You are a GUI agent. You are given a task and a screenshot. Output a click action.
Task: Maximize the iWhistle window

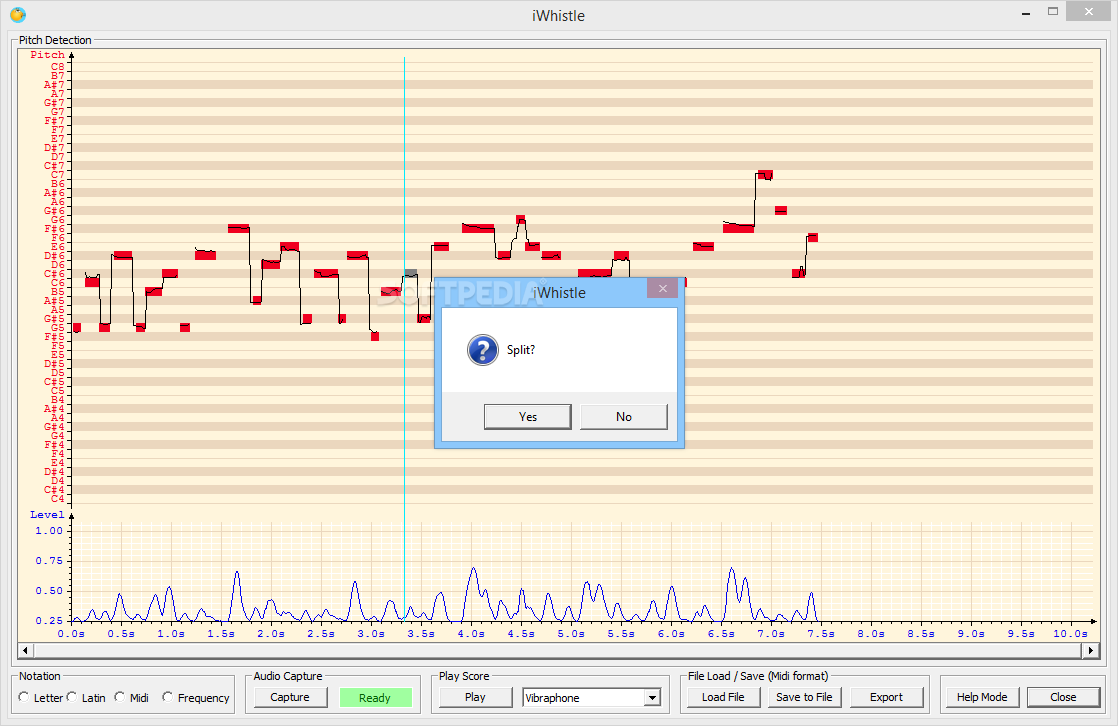click(1053, 11)
